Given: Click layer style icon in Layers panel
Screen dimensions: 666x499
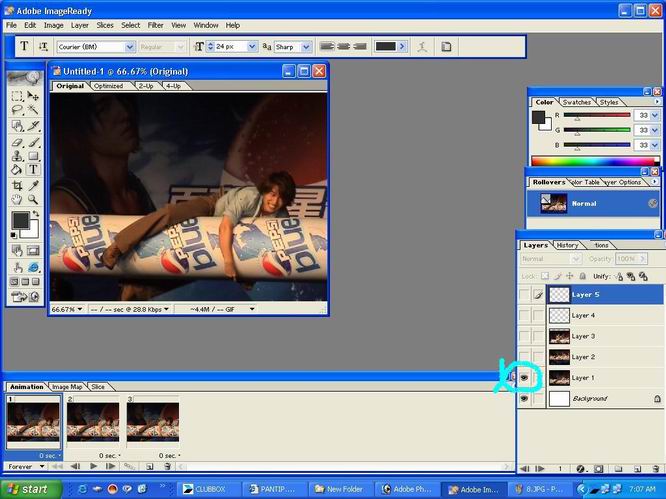Looking at the screenshot, I should coord(580,468).
